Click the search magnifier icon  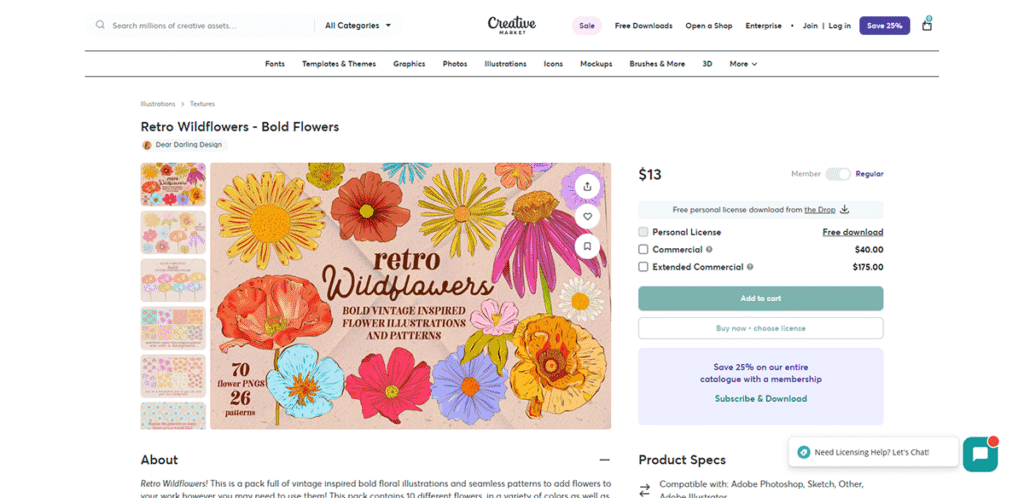click(100, 25)
